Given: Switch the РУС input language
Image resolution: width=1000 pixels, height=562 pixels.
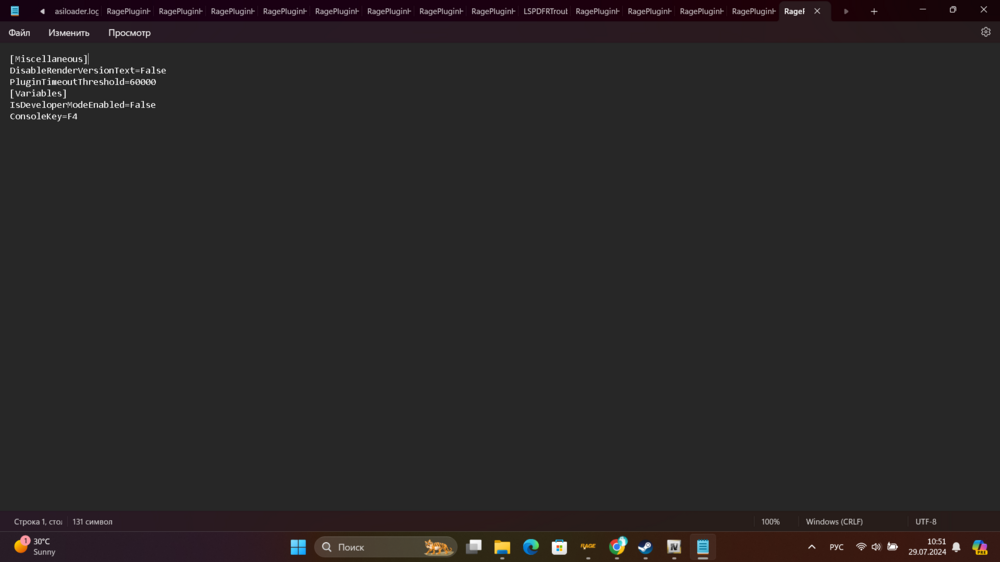Looking at the screenshot, I should coord(836,547).
